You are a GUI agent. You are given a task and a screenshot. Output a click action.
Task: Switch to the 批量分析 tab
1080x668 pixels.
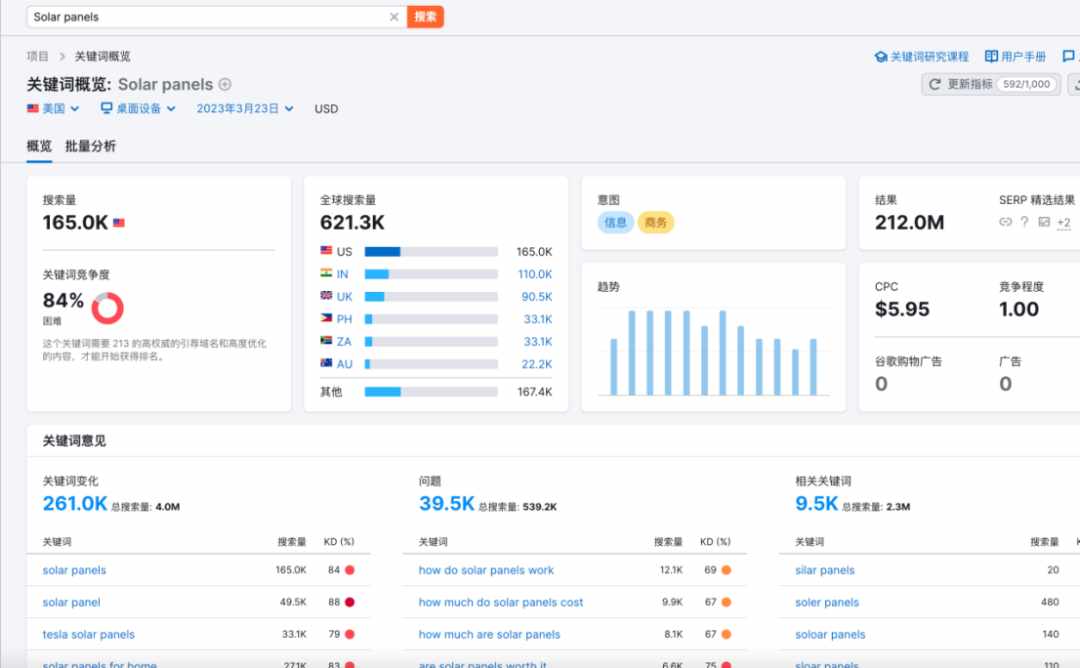(90, 146)
